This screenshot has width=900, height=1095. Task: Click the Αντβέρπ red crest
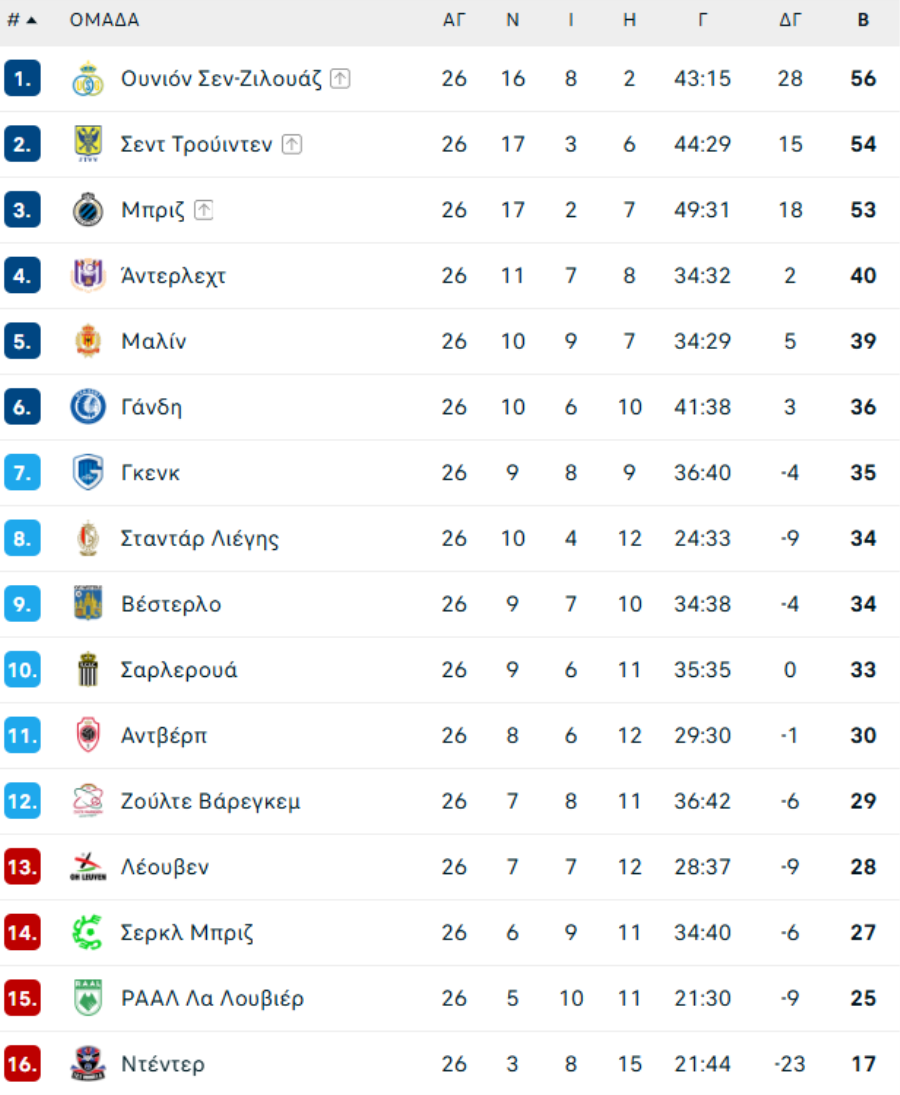click(88, 736)
